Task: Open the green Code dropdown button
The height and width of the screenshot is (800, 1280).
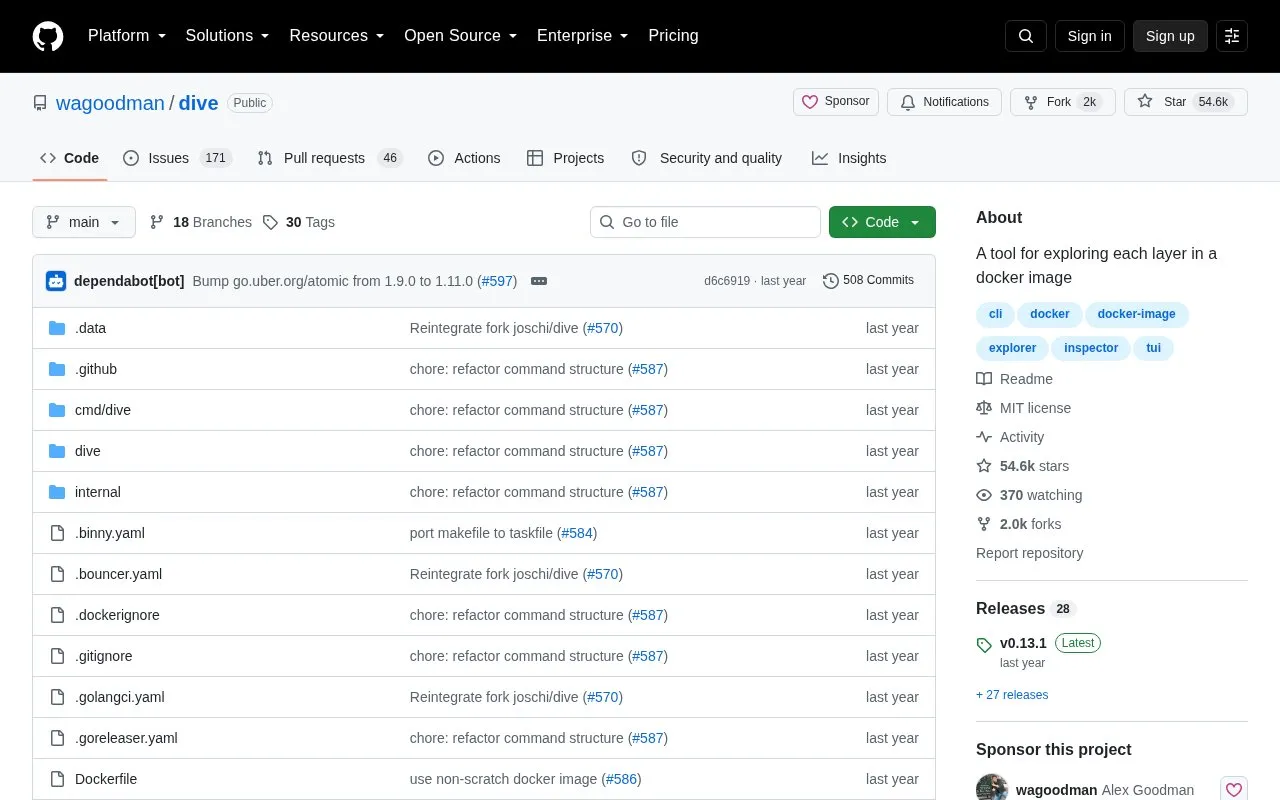Action: point(882,222)
